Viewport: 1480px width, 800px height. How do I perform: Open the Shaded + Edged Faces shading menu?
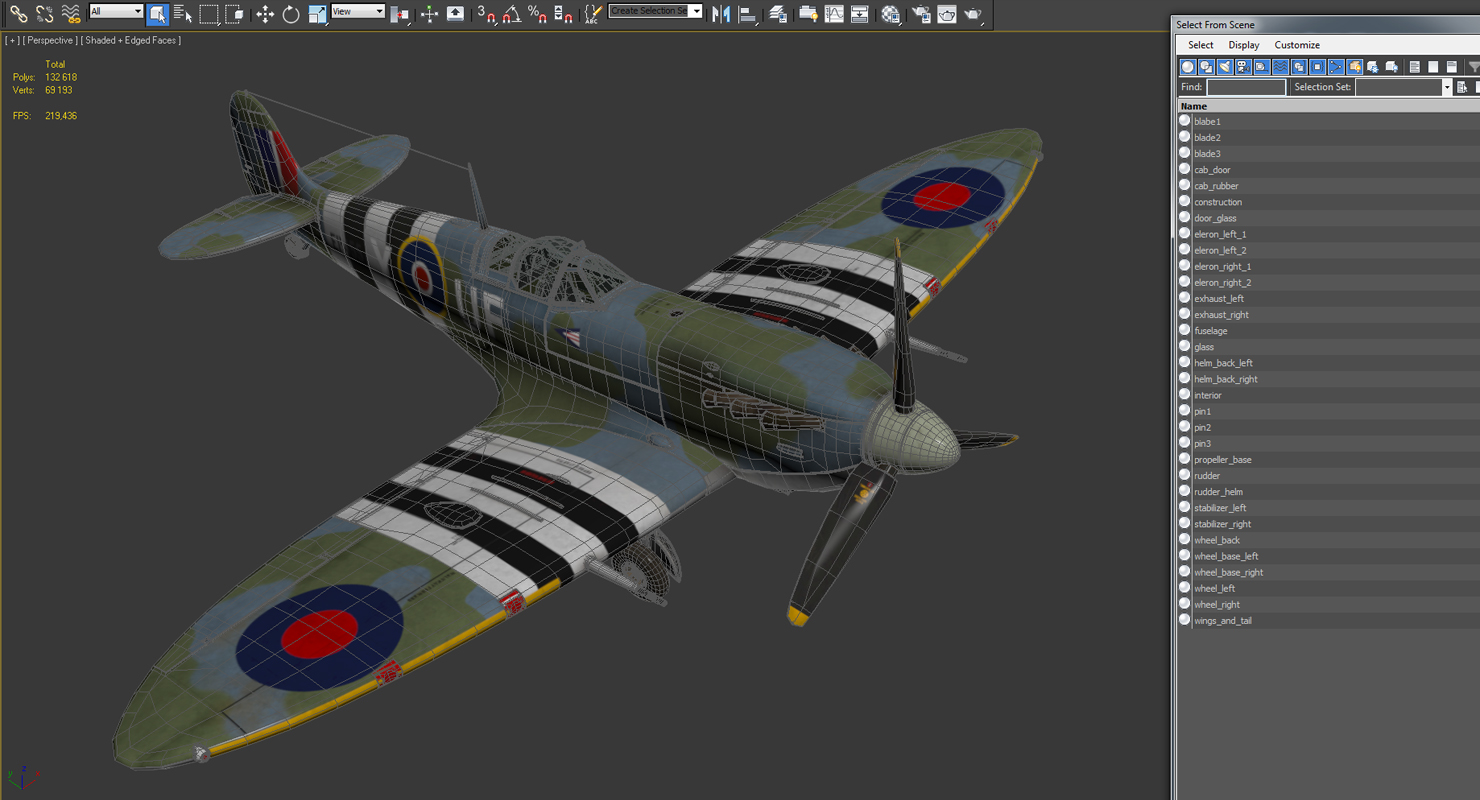[x=132, y=40]
